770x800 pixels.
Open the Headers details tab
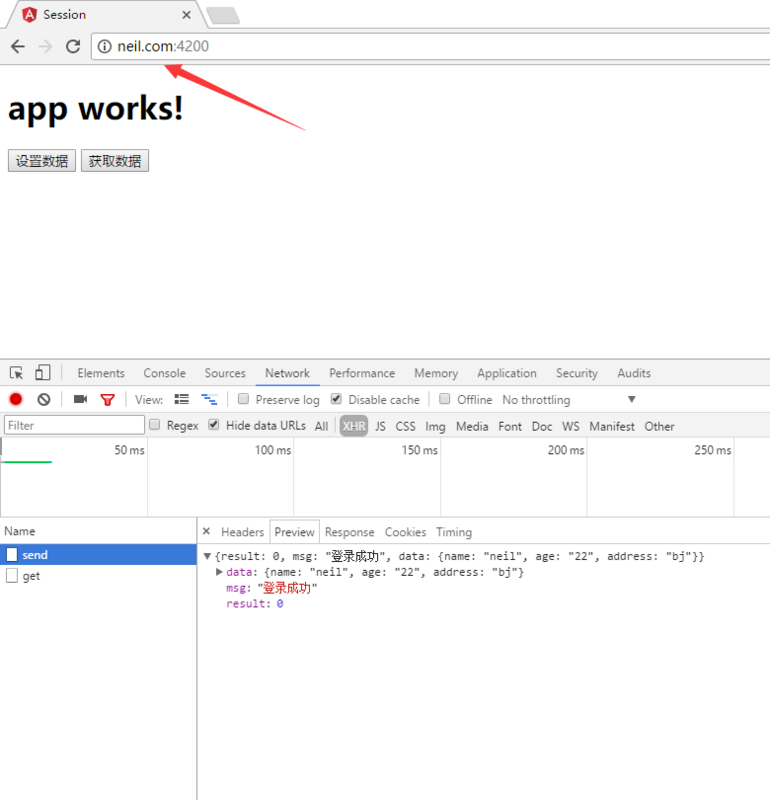click(x=242, y=532)
